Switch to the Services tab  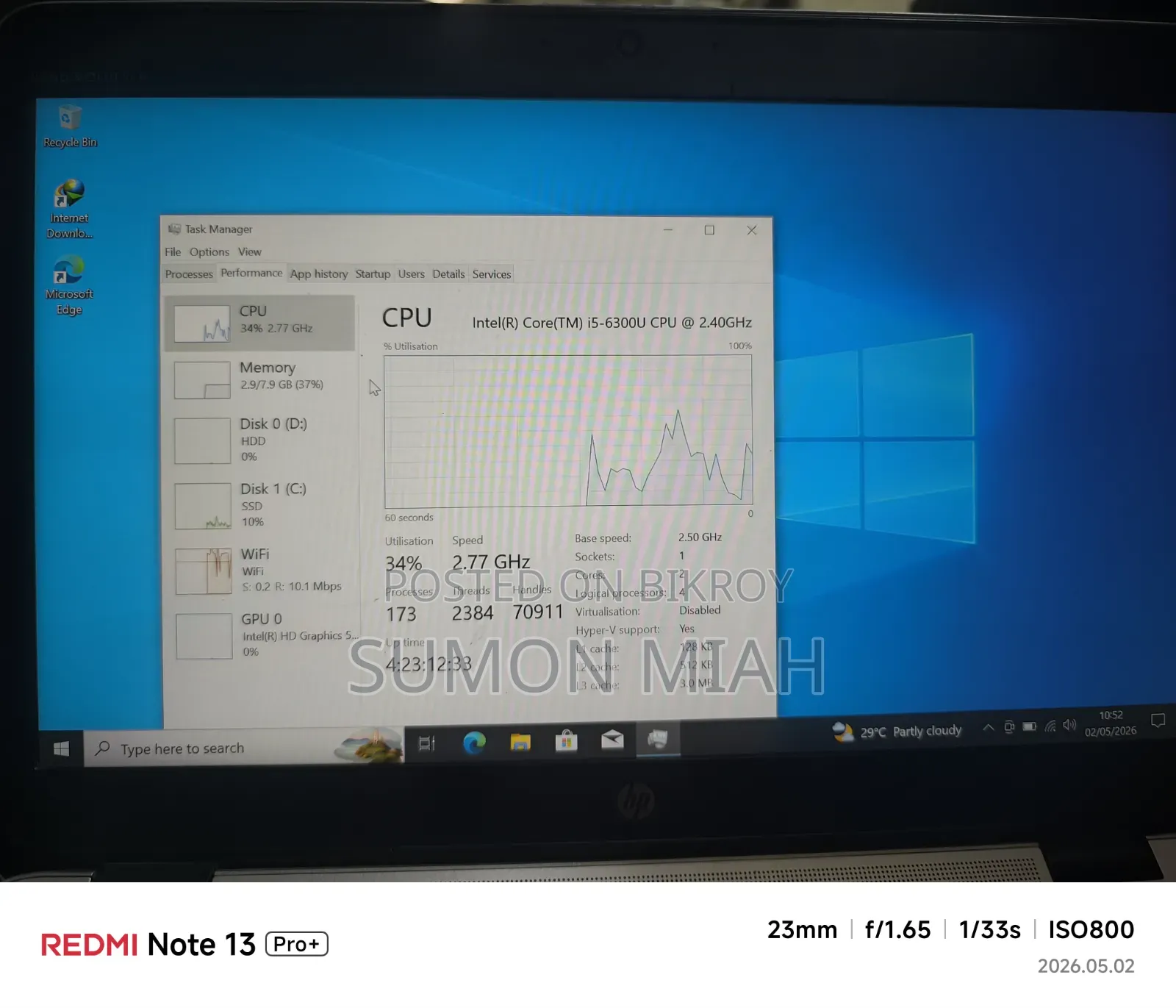pyautogui.click(x=492, y=274)
